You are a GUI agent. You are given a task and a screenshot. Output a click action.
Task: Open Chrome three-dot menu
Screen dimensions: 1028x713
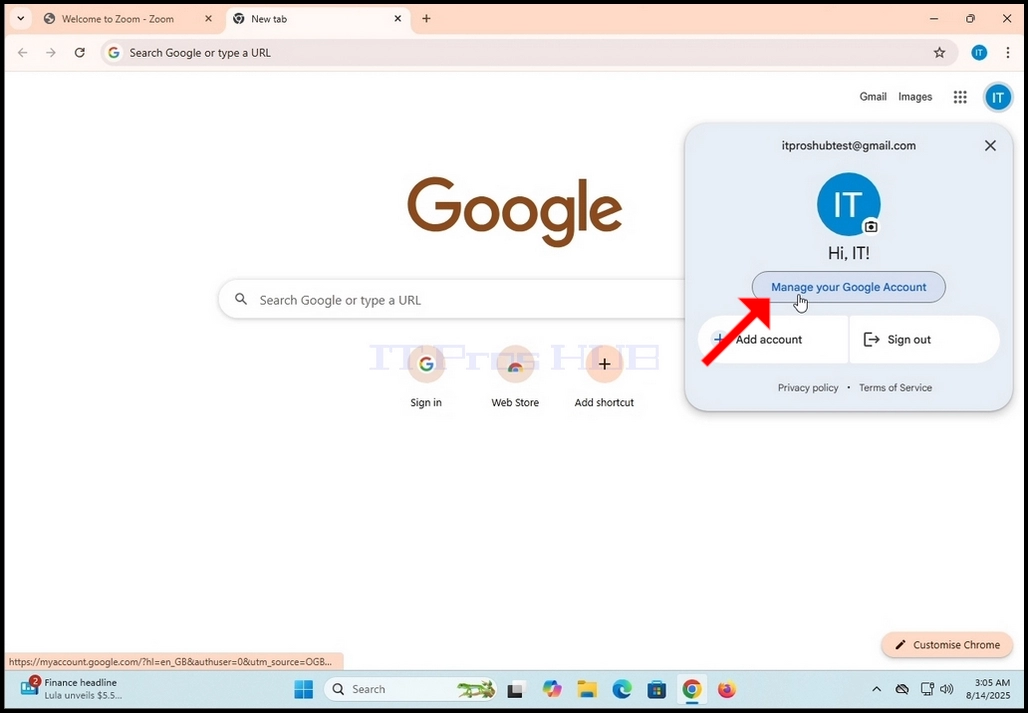(1008, 52)
